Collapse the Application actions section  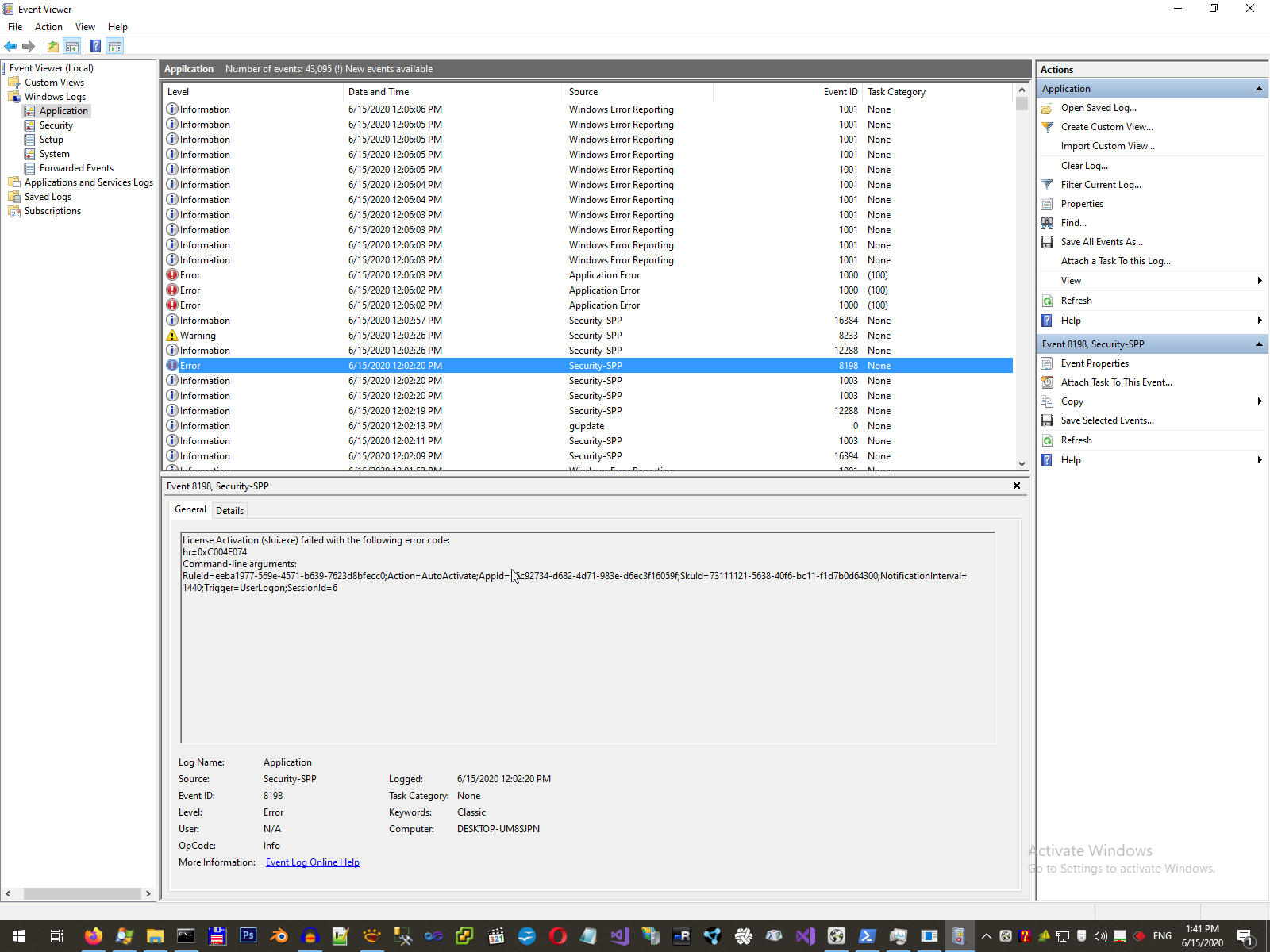(1259, 89)
